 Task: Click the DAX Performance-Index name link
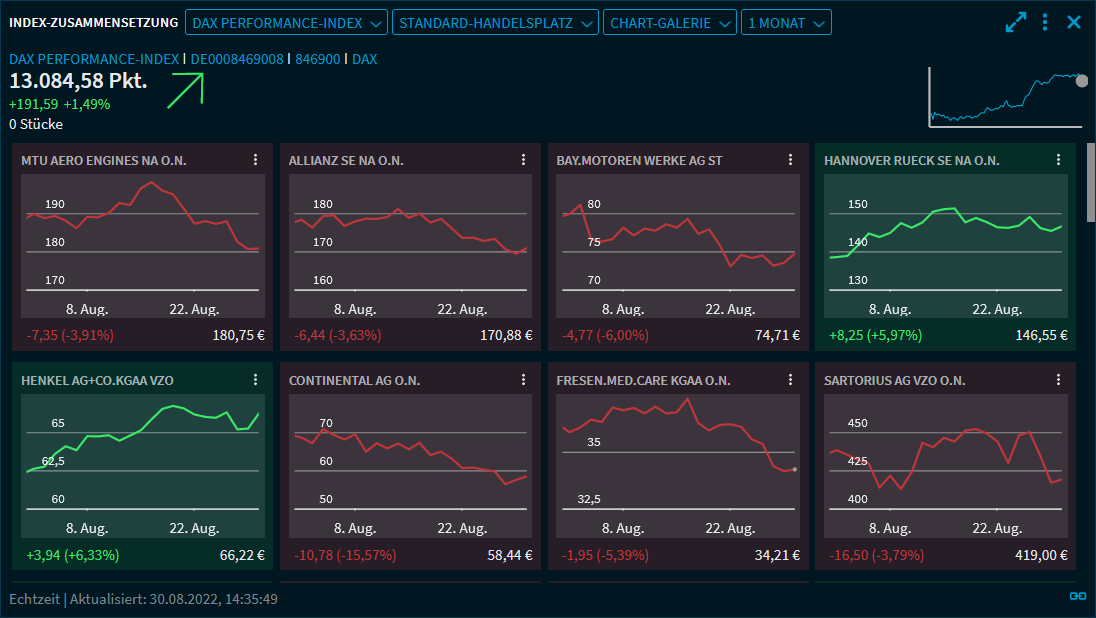tap(94, 59)
